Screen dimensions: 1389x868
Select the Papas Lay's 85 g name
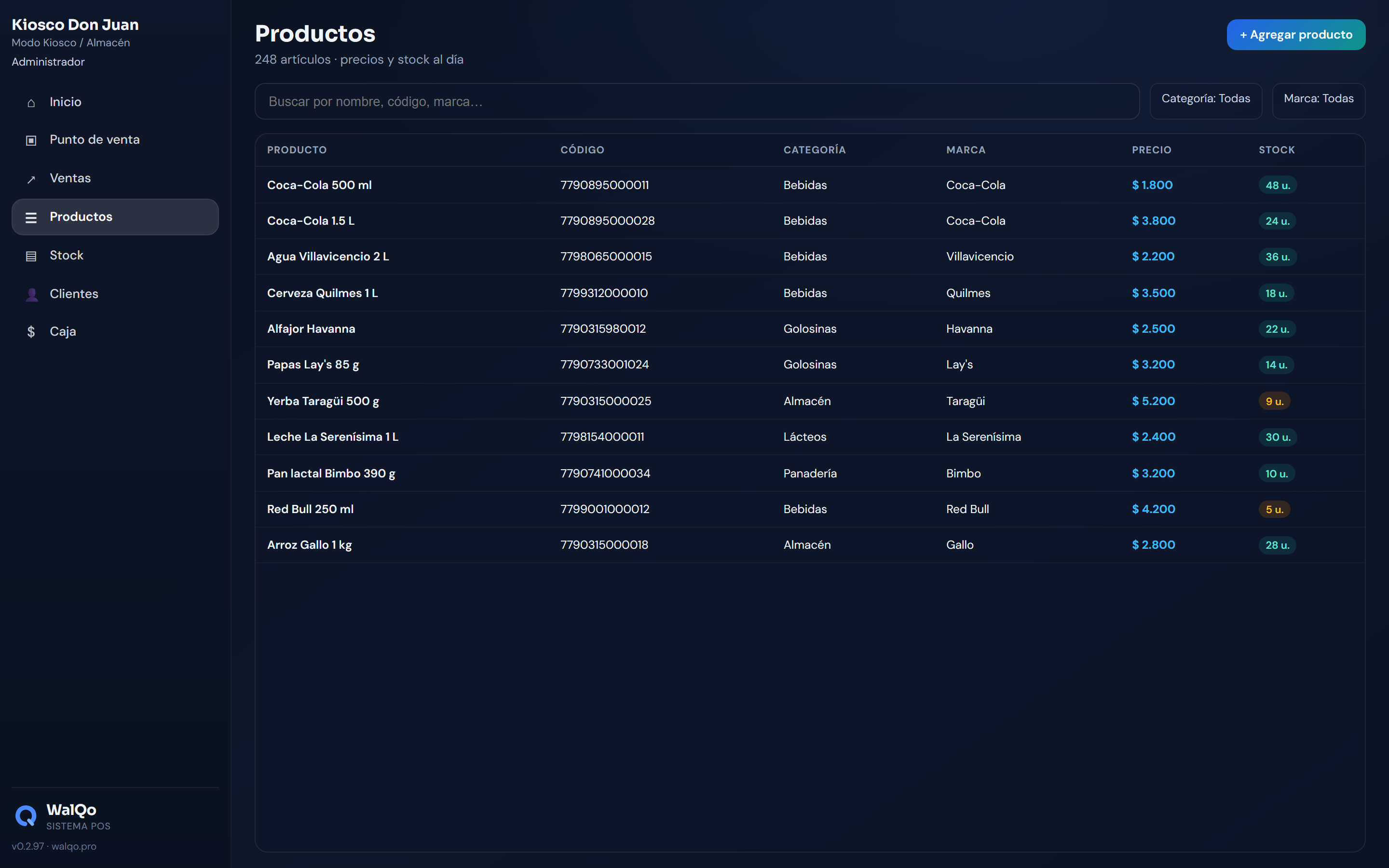pyautogui.click(x=313, y=365)
